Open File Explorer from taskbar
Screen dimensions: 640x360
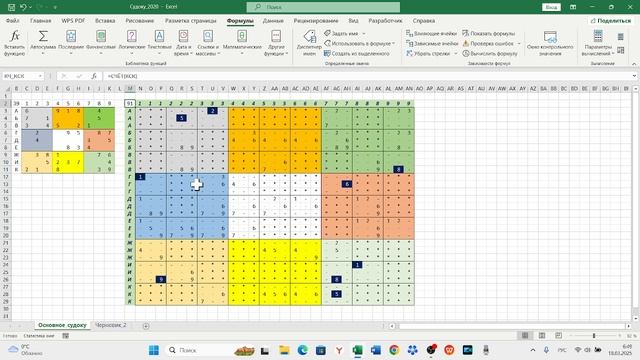coord(284,350)
